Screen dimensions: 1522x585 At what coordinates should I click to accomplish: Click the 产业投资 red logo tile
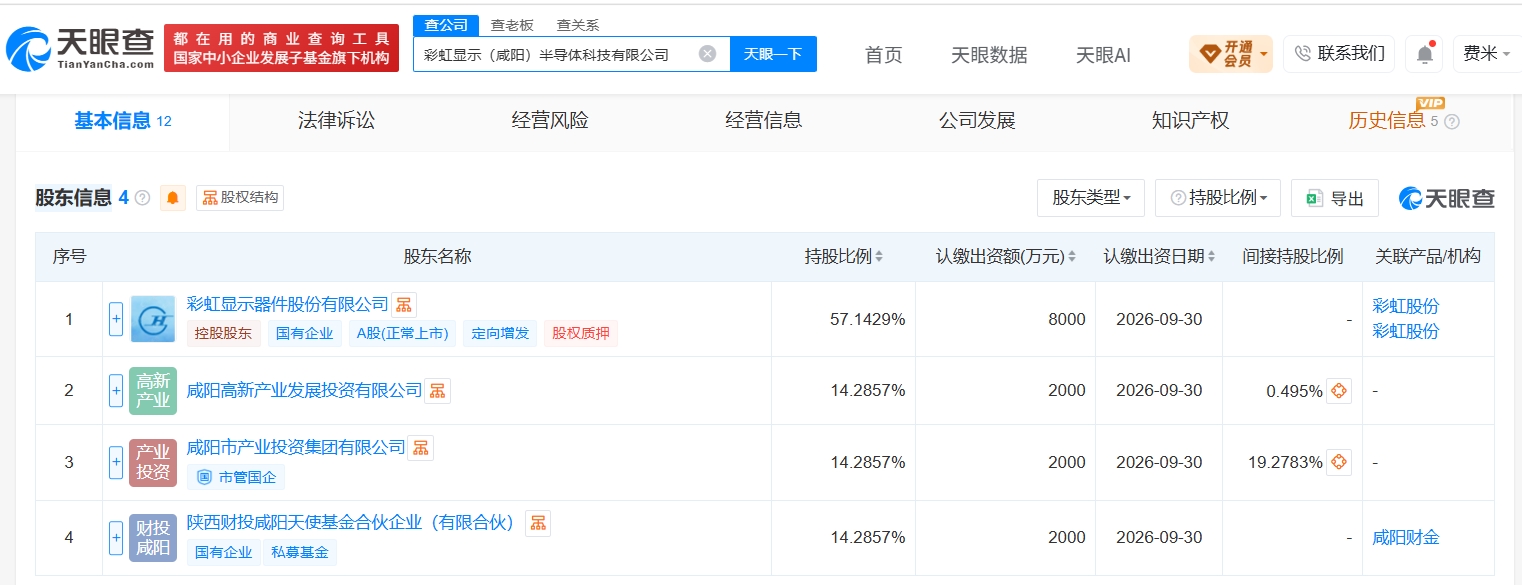point(153,462)
